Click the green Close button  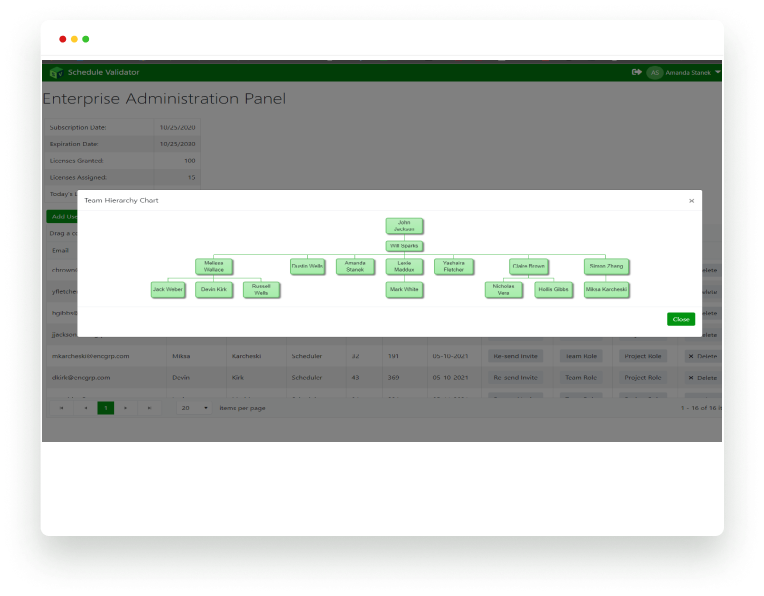click(x=681, y=319)
